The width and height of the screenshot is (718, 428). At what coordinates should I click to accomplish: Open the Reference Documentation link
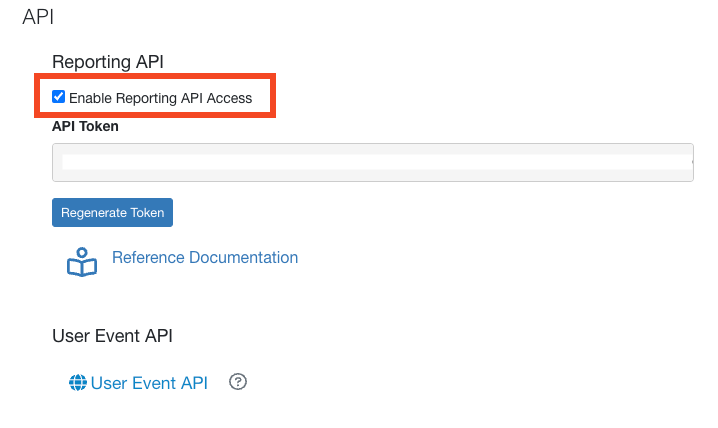[205, 257]
